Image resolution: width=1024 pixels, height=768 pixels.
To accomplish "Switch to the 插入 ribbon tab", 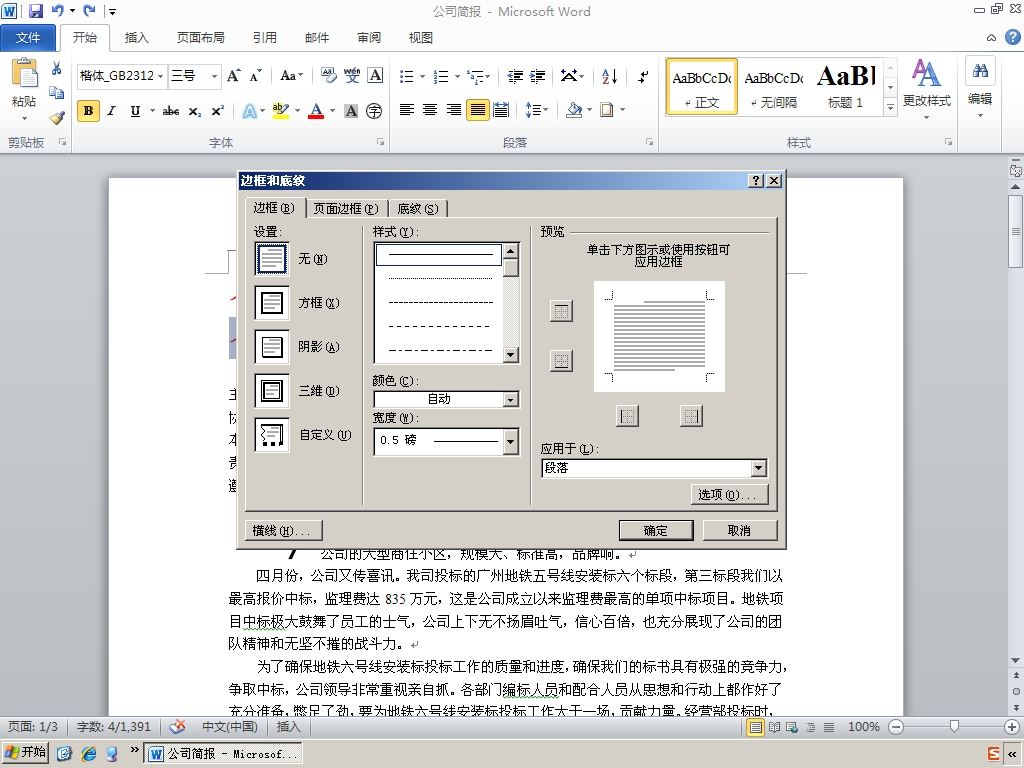I will coord(136,38).
